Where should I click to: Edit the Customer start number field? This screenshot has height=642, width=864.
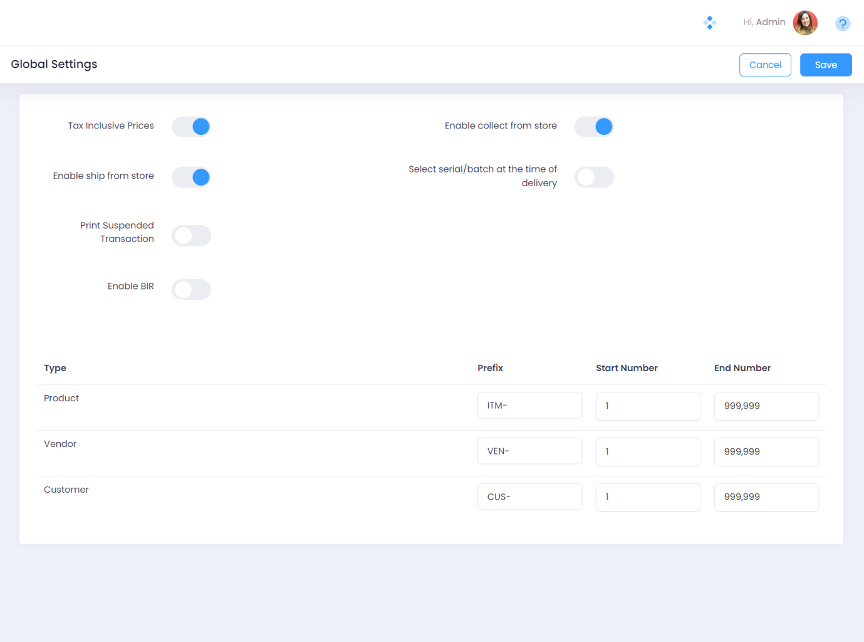click(x=647, y=498)
